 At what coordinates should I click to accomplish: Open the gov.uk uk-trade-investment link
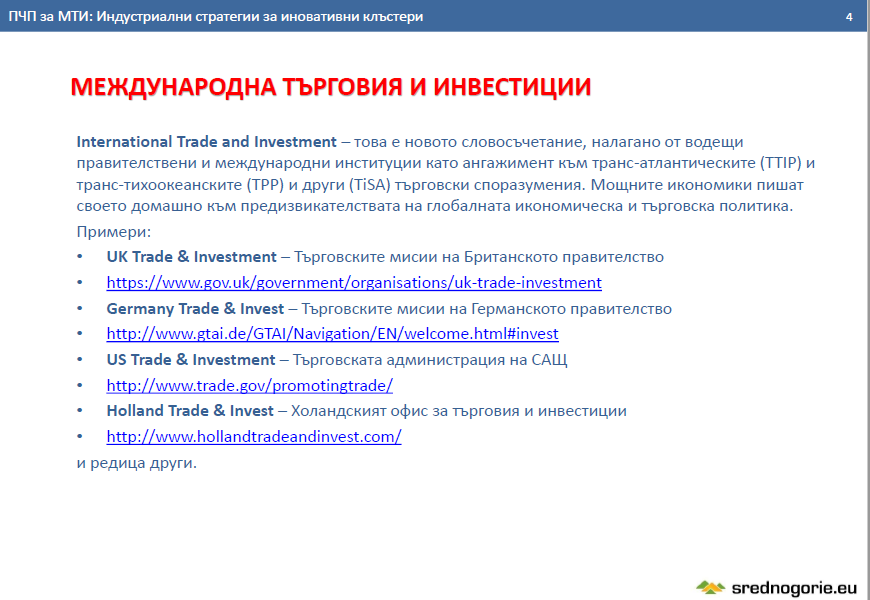(x=354, y=283)
